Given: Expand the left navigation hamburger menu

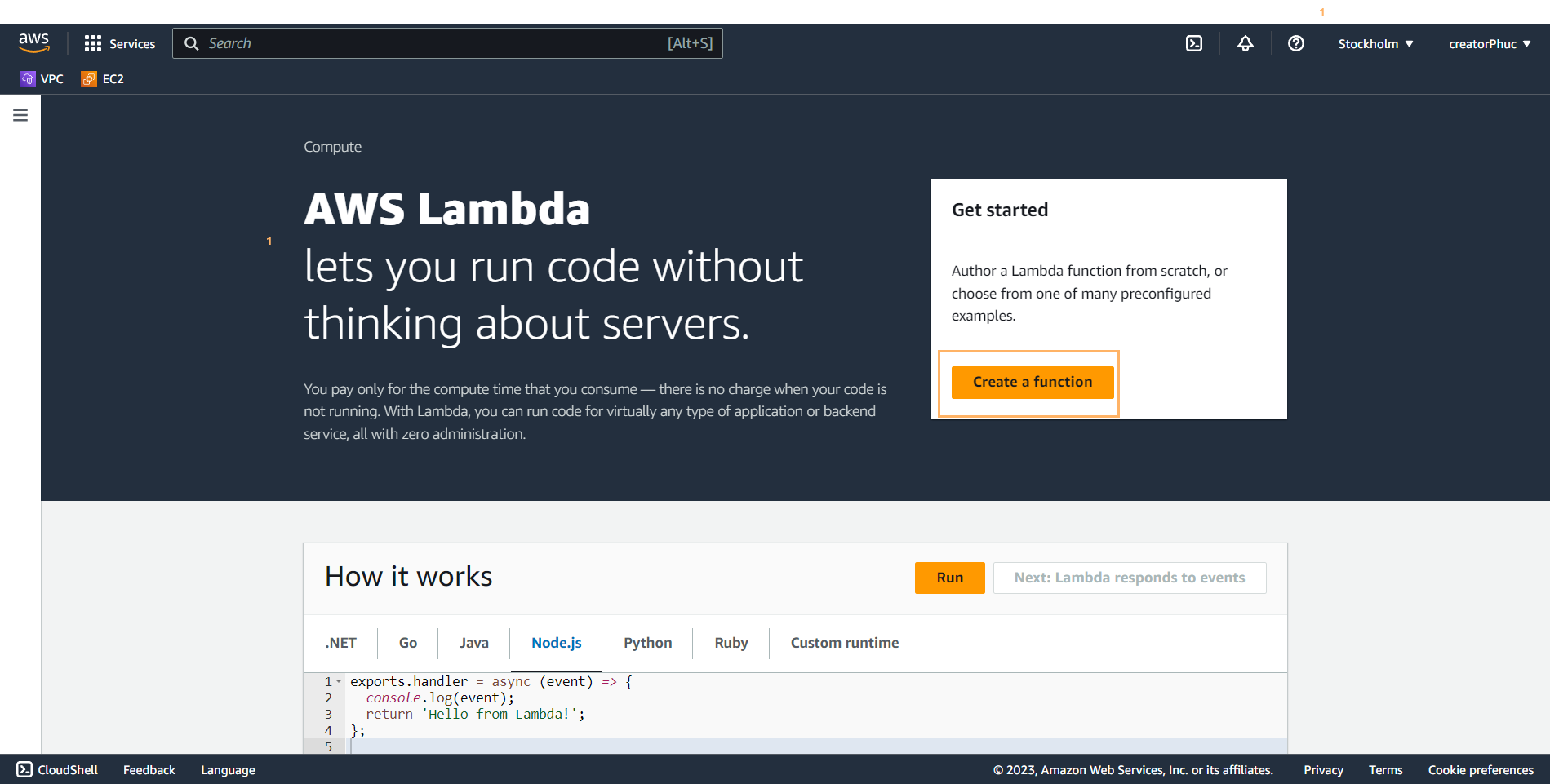Looking at the screenshot, I should [20, 115].
